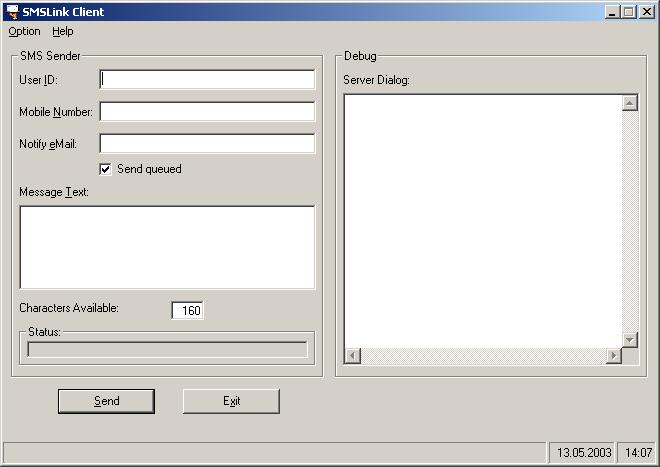This screenshot has width=660, height=467.
Task: Click the Status progress bar
Action: coord(167,350)
